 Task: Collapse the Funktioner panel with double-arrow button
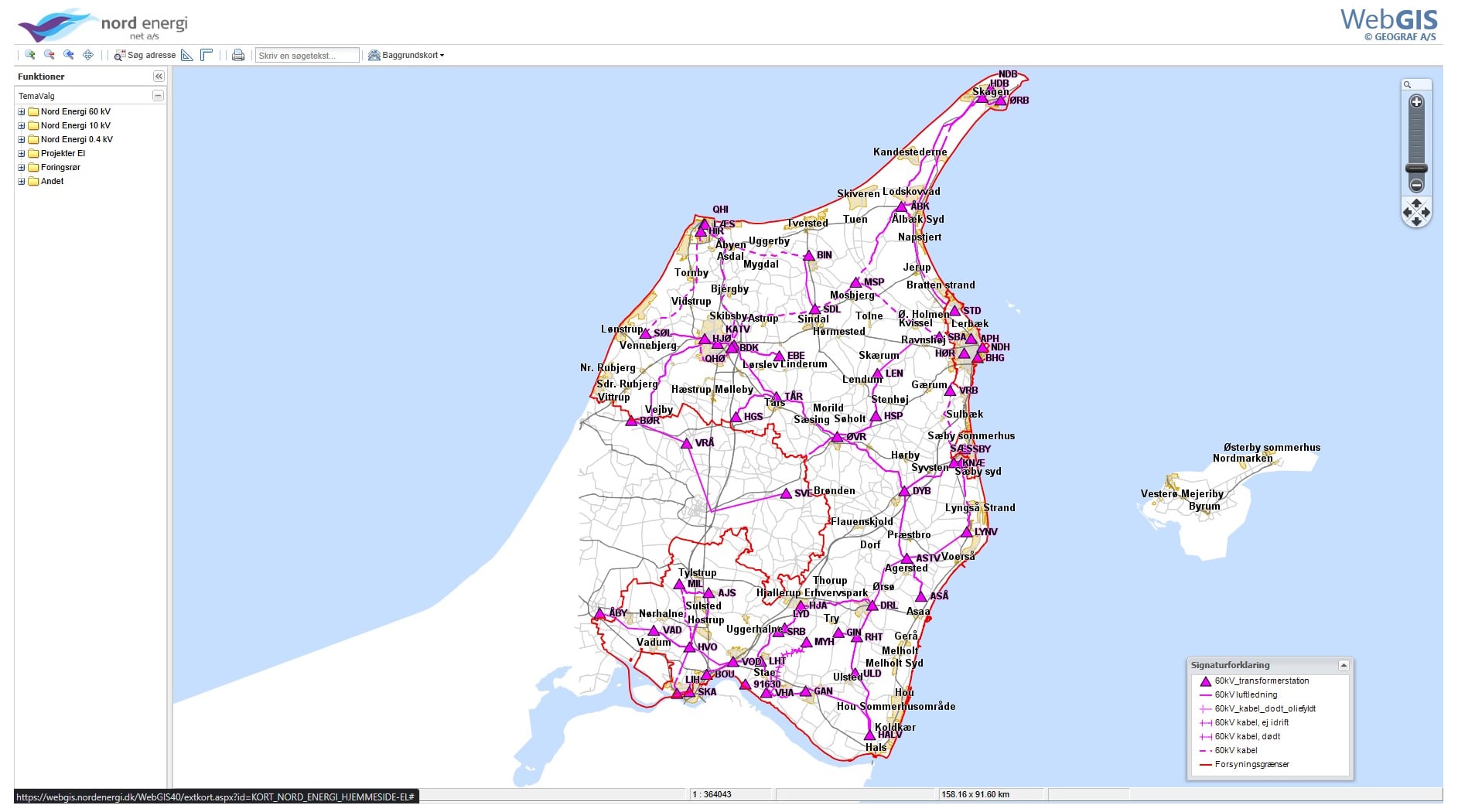pos(158,76)
